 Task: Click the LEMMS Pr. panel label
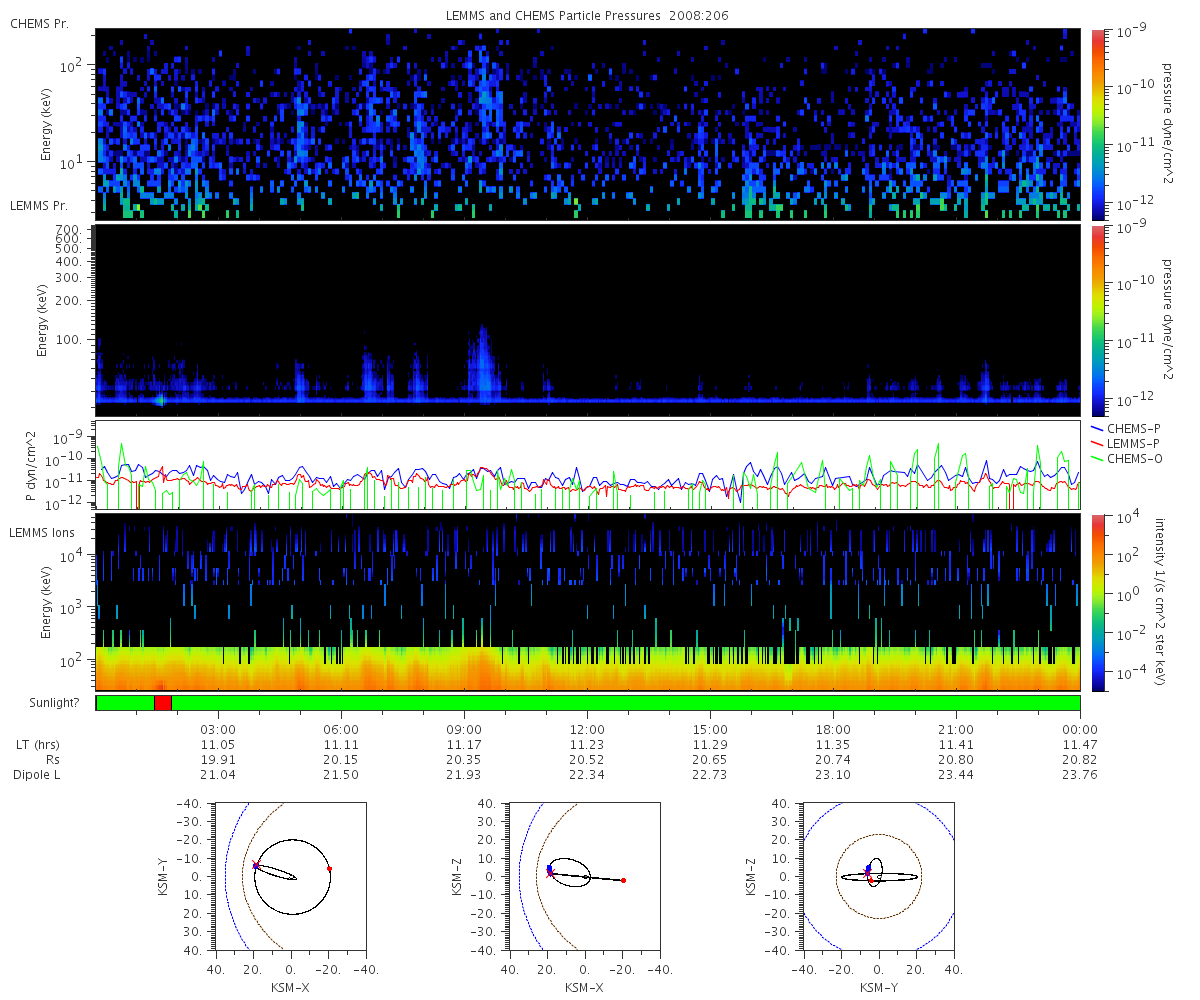(x=40, y=206)
